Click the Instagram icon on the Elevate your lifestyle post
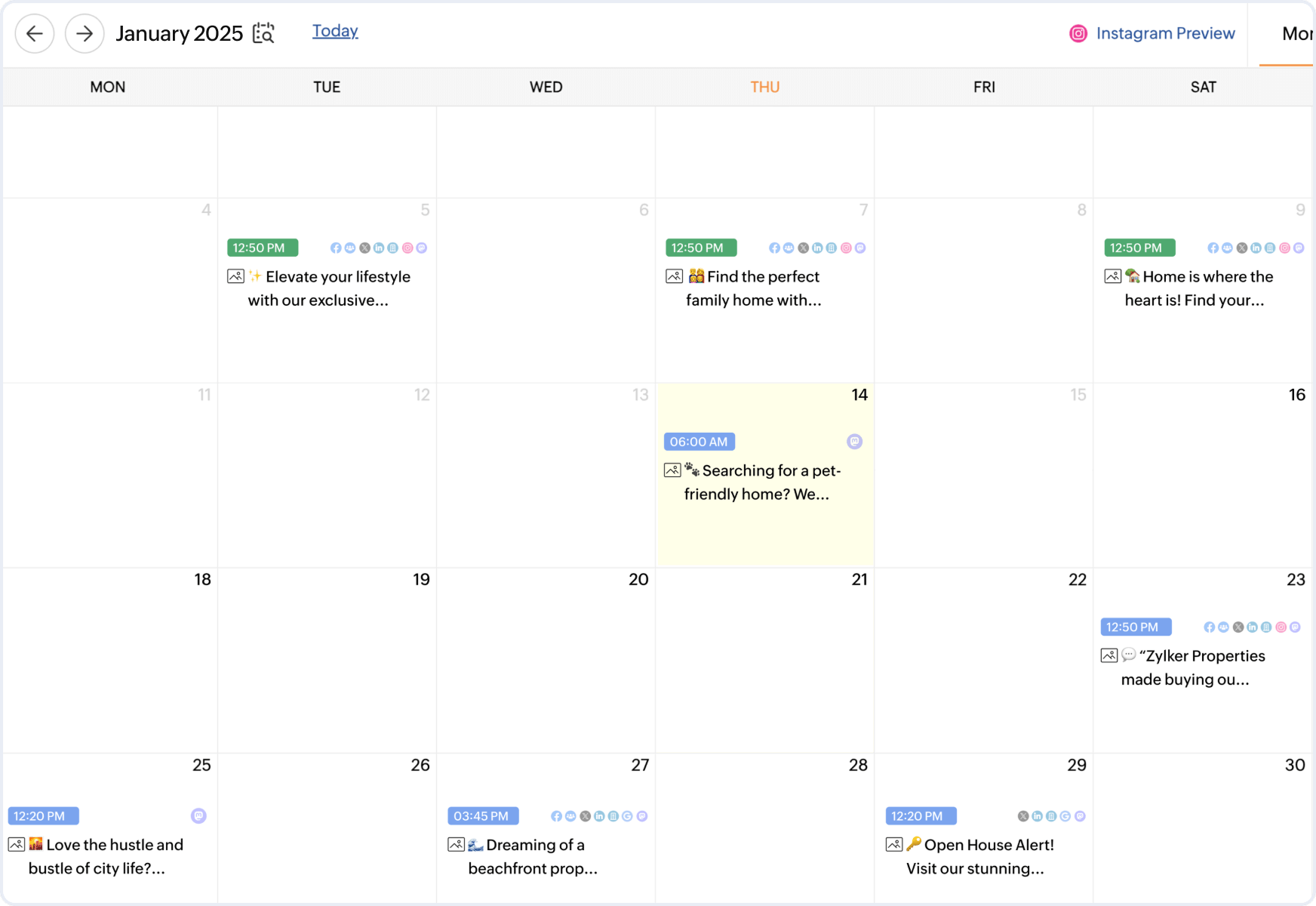 coord(407,248)
